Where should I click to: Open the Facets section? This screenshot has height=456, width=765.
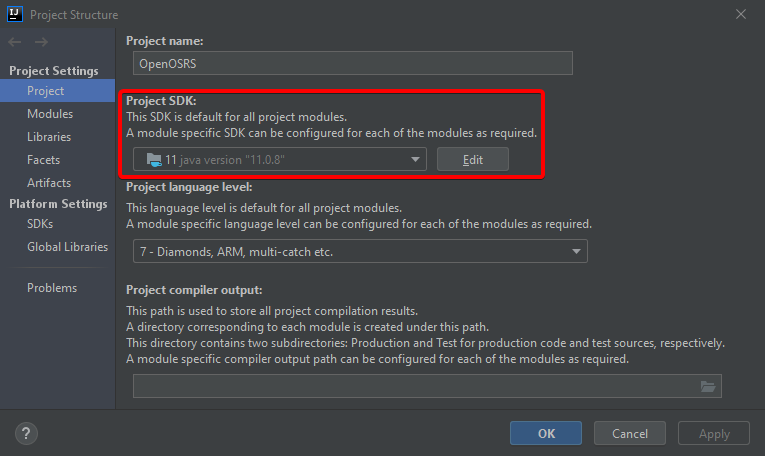click(x=44, y=160)
